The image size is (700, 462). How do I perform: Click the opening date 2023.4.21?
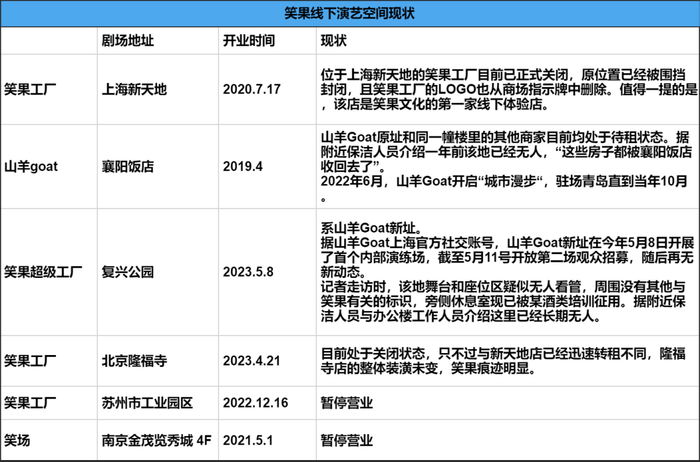[252, 361]
